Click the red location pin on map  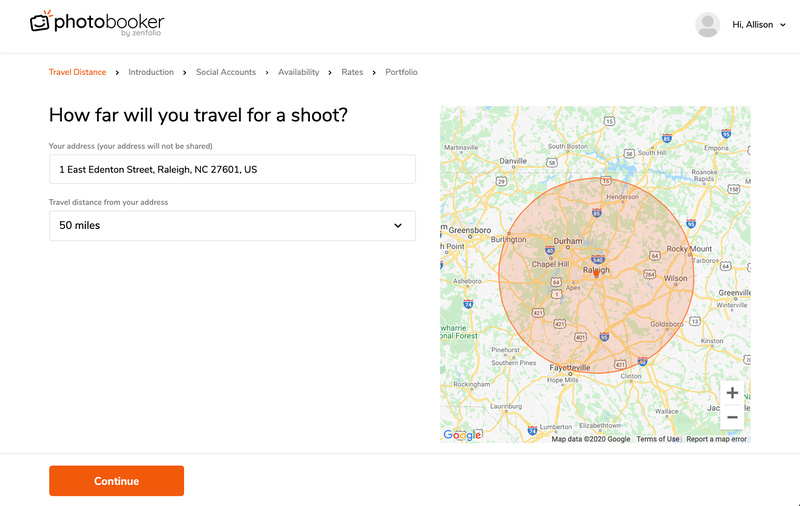pos(596,272)
